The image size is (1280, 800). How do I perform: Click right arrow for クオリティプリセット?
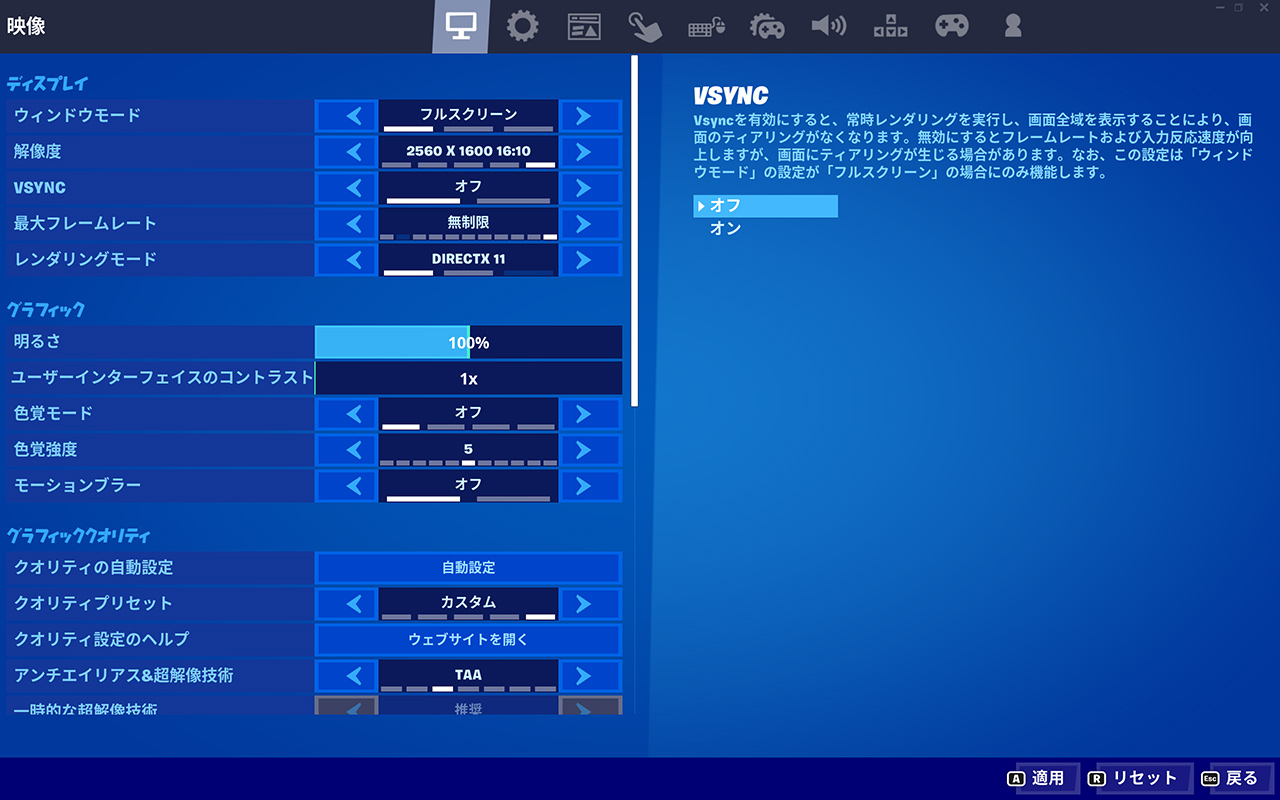click(590, 605)
